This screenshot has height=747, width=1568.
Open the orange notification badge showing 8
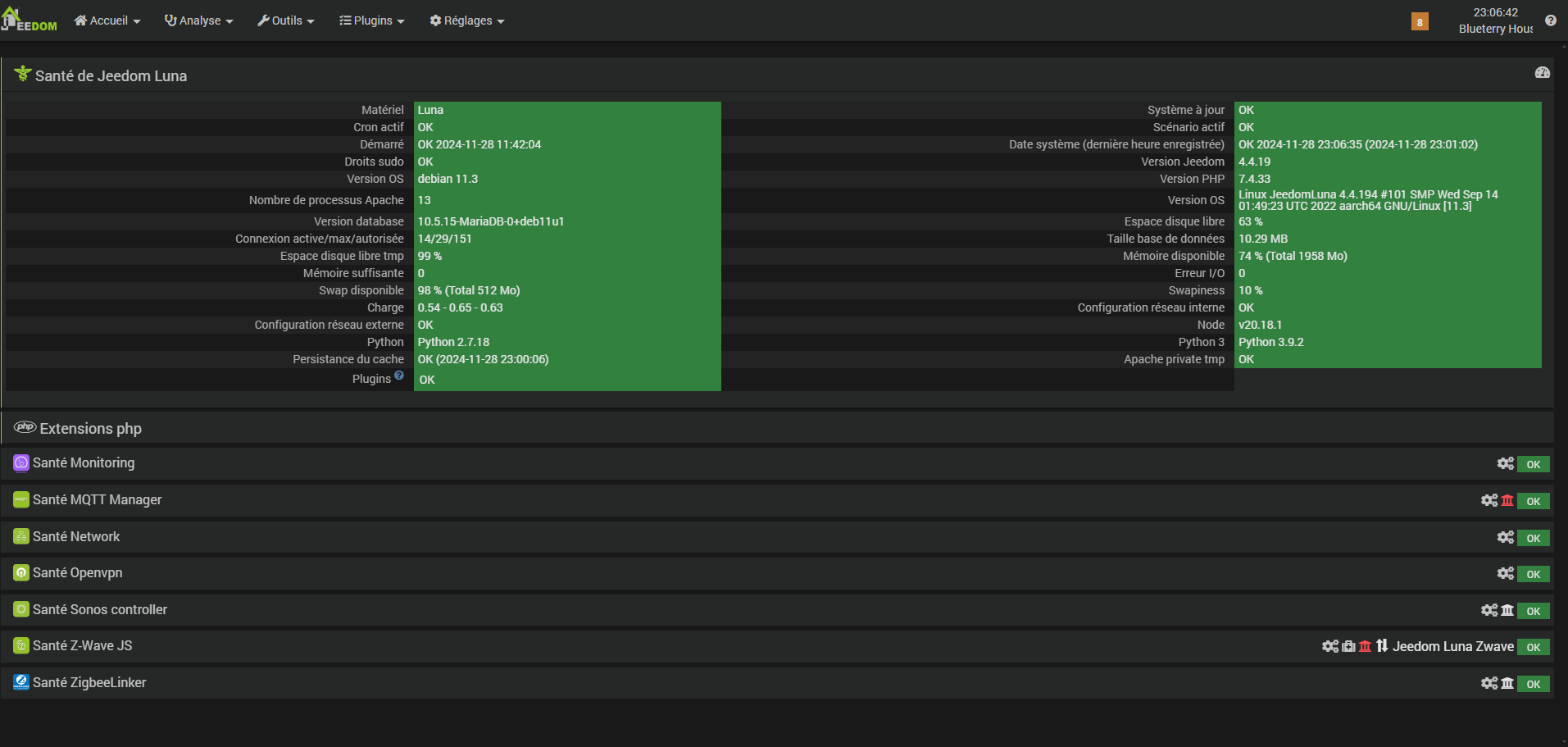click(1420, 22)
